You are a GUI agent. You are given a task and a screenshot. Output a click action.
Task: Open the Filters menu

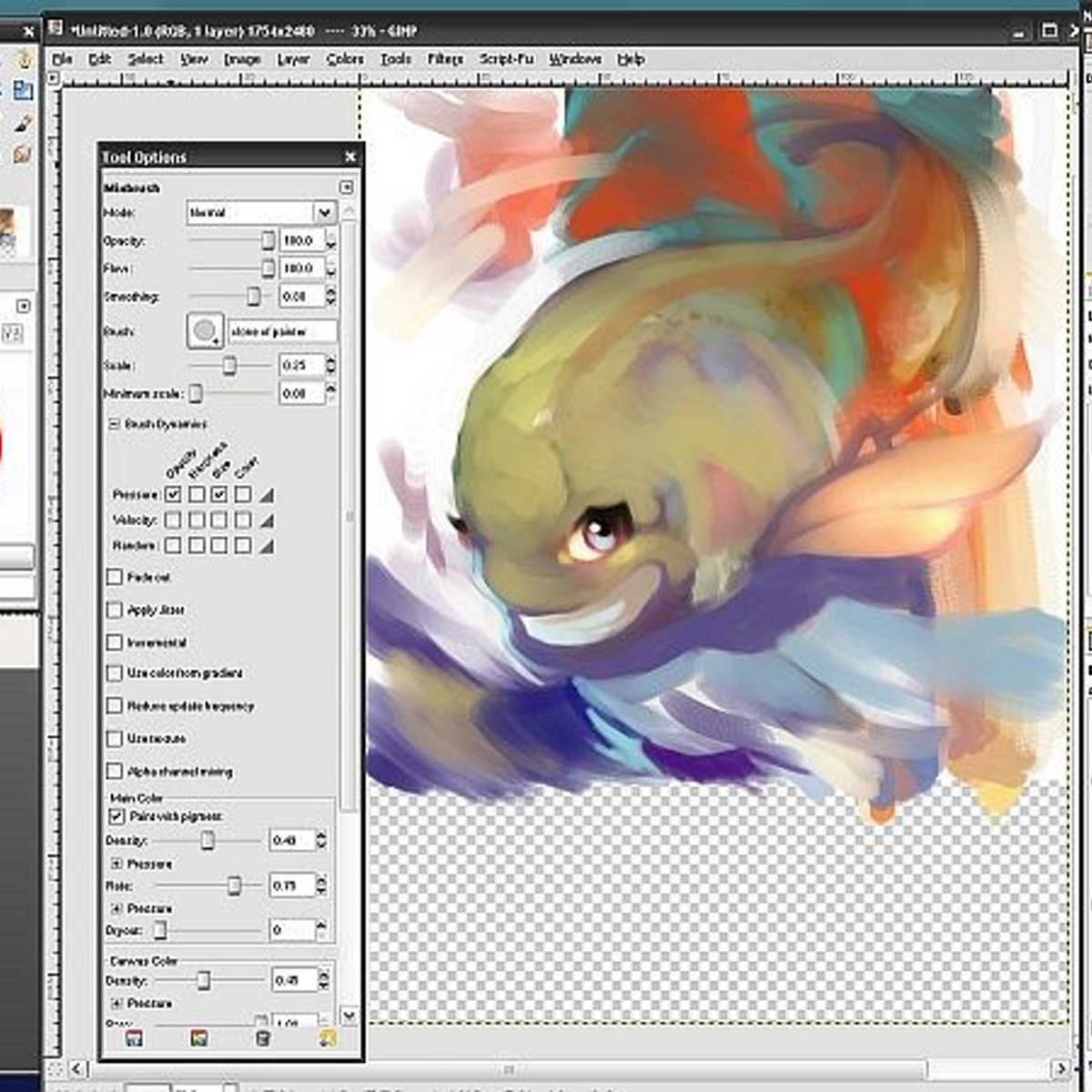click(x=445, y=59)
